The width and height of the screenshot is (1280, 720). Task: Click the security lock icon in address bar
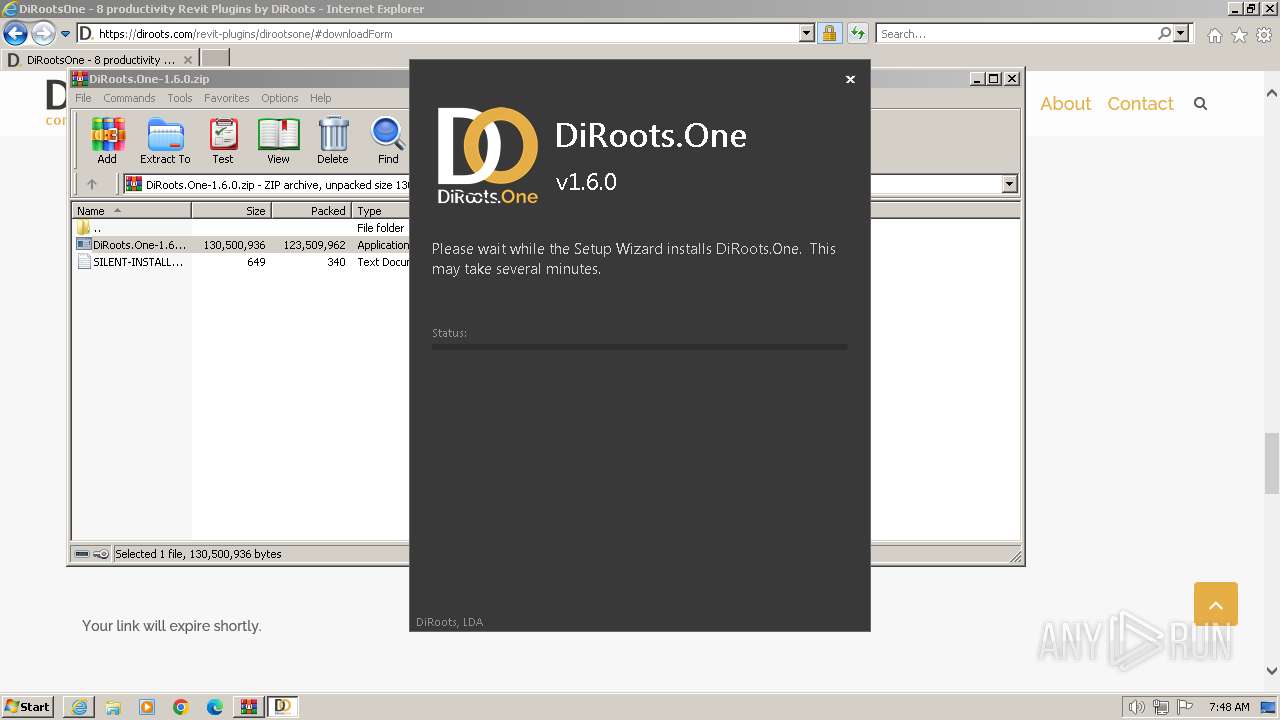tap(829, 33)
